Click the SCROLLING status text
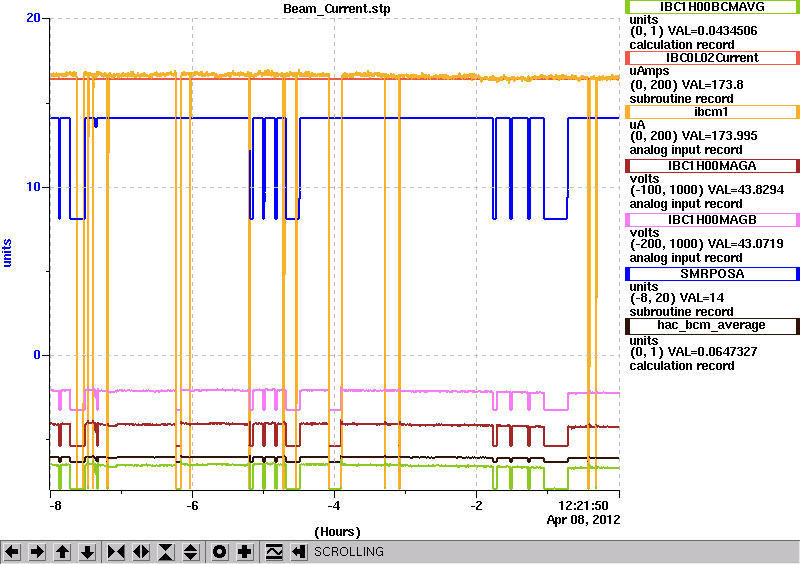 349,552
